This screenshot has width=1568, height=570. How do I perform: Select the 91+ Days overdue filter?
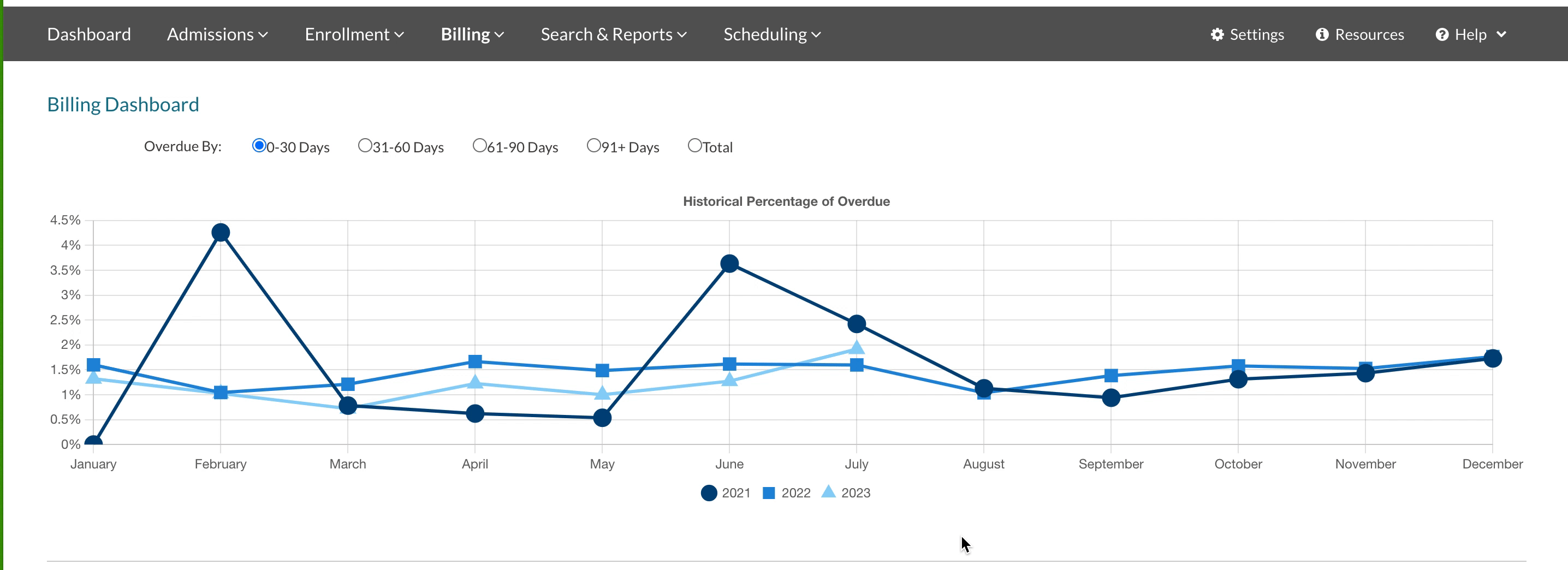(593, 146)
